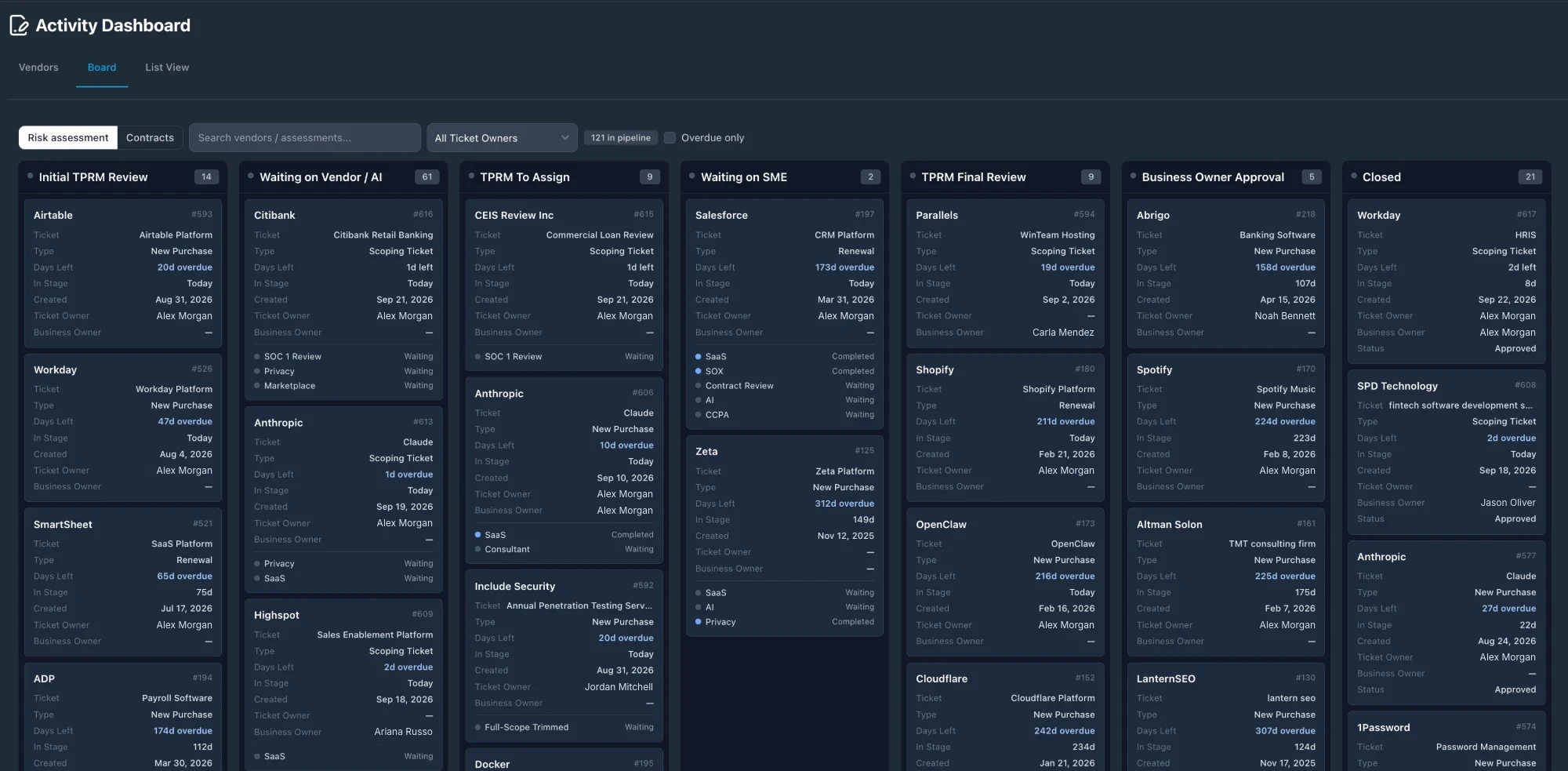
Task: Open the SmartSheet card title
Action: click(x=63, y=525)
